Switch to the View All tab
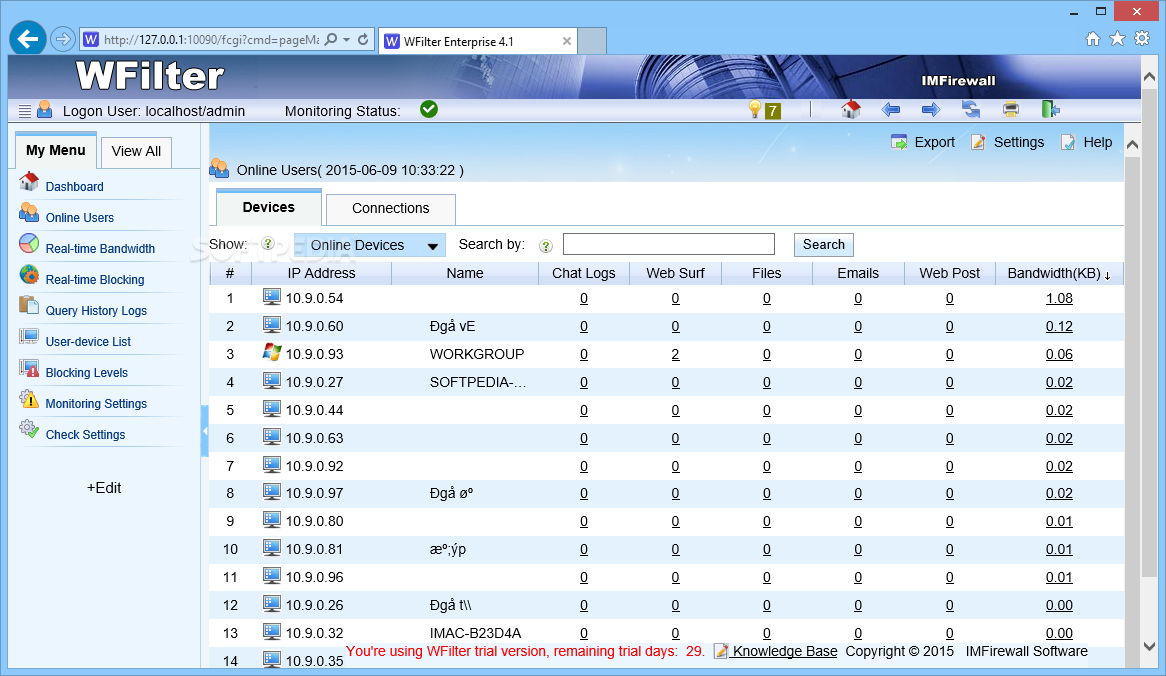This screenshot has height=676, width=1166. tap(136, 152)
